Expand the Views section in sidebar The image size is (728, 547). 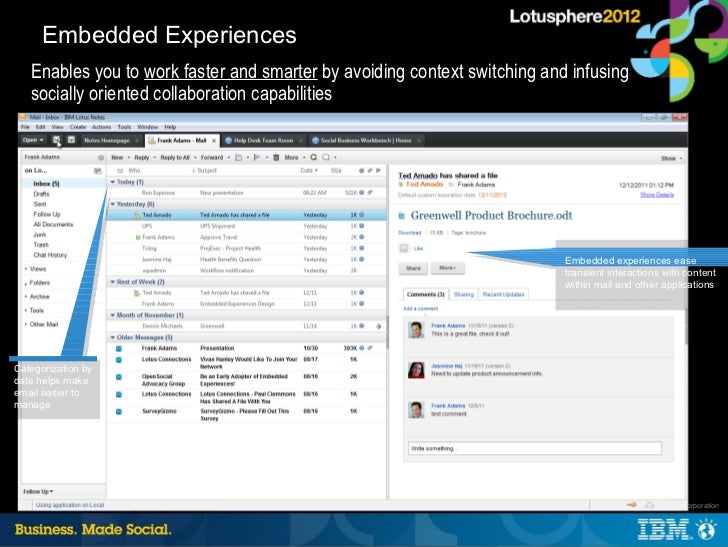(x=26, y=269)
